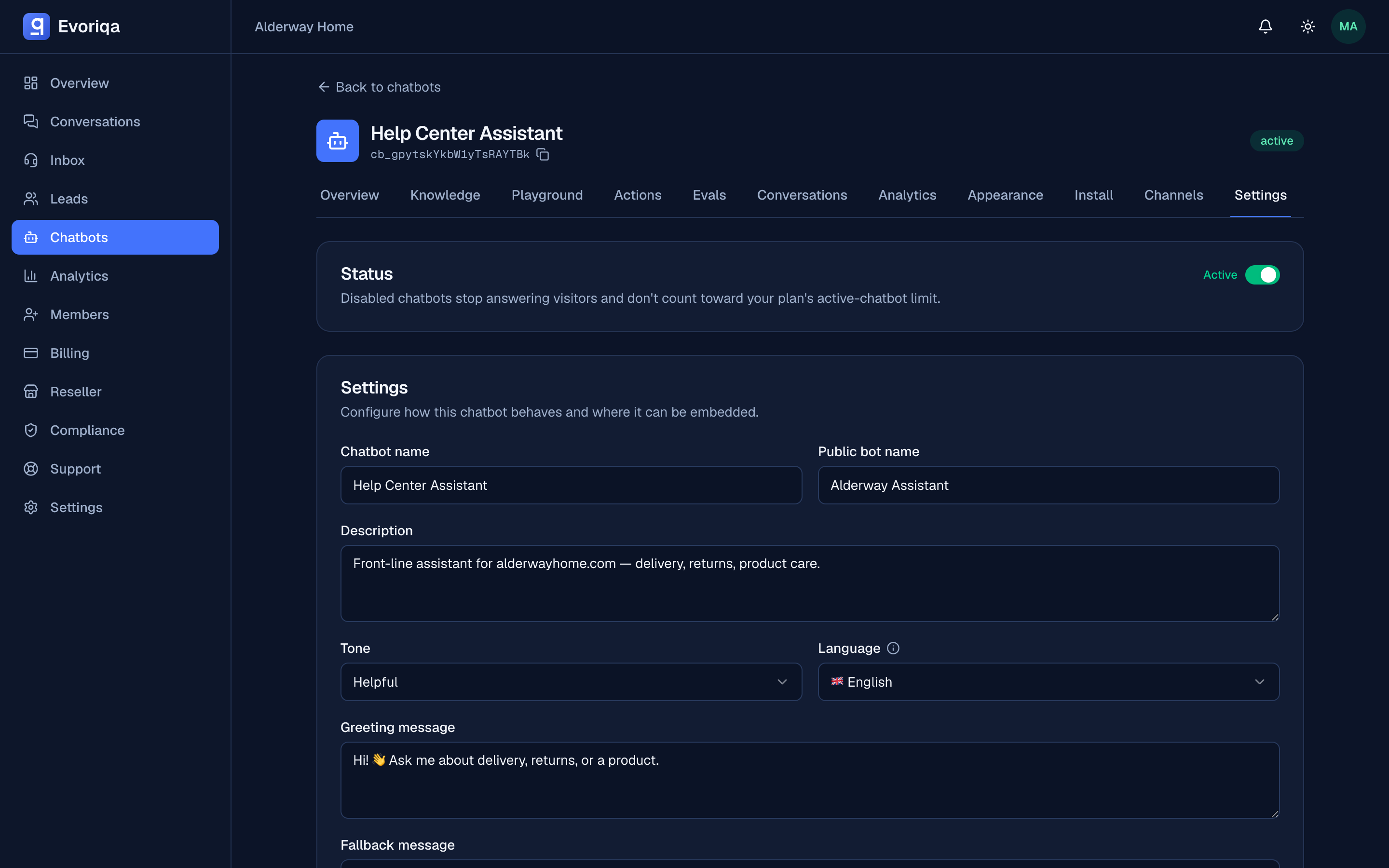Image resolution: width=1389 pixels, height=868 pixels.
Task: Open the MA user avatar menu
Action: [x=1348, y=27]
